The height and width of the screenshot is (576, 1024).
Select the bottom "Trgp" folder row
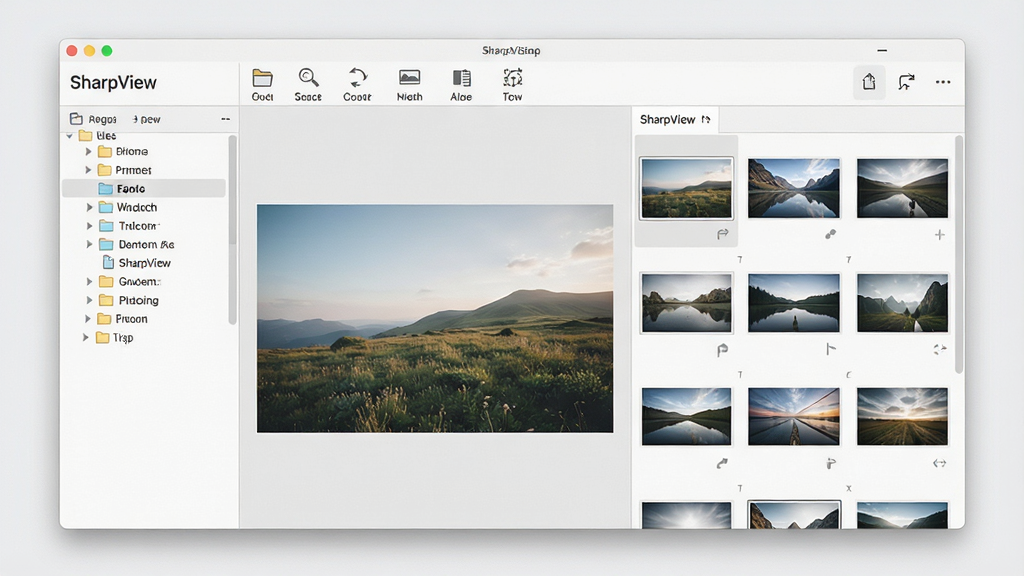pyautogui.click(x=144, y=338)
